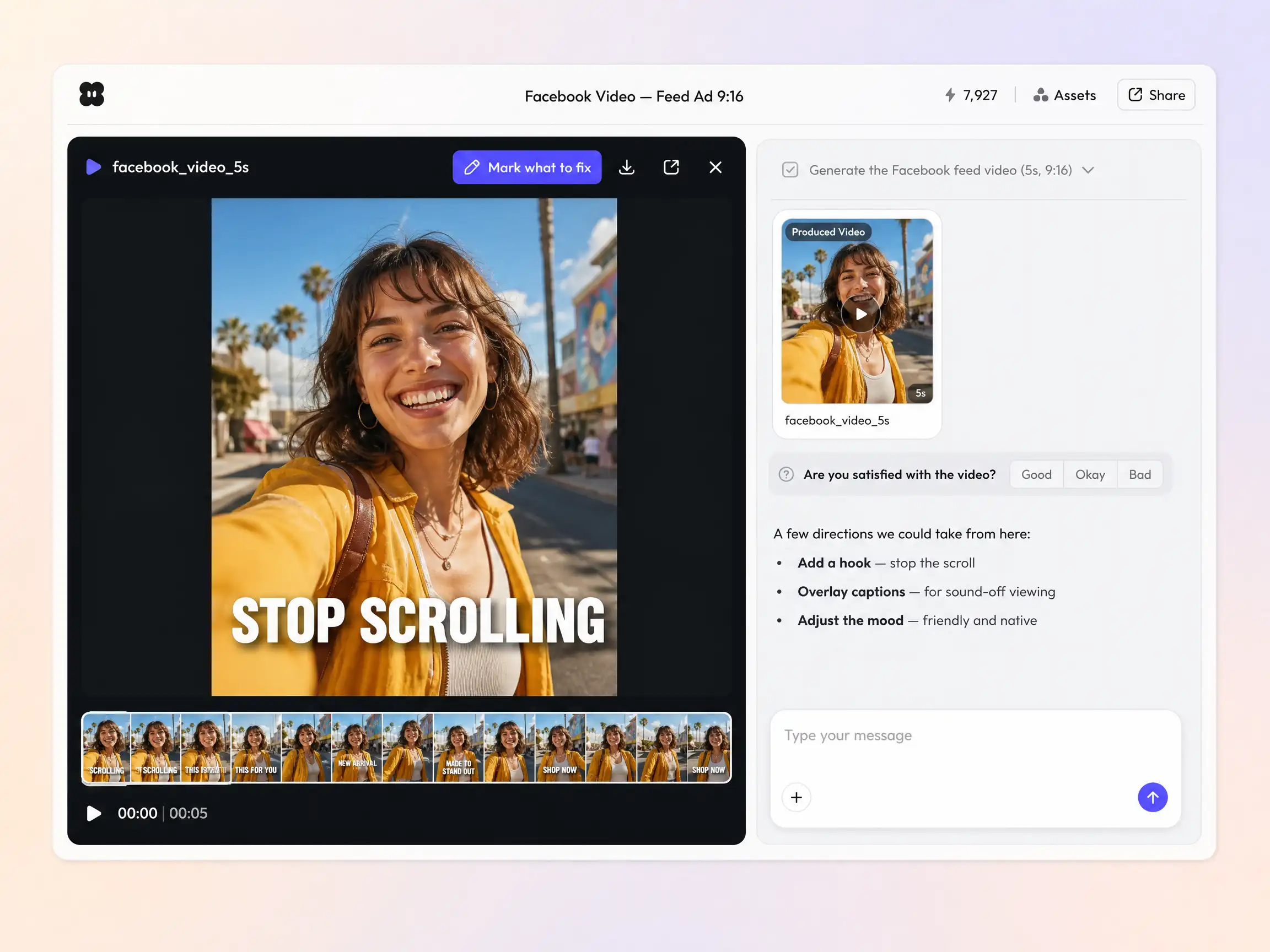Click the main video preview image
The width and height of the screenshot is (1270, 952).
[413, 447]
